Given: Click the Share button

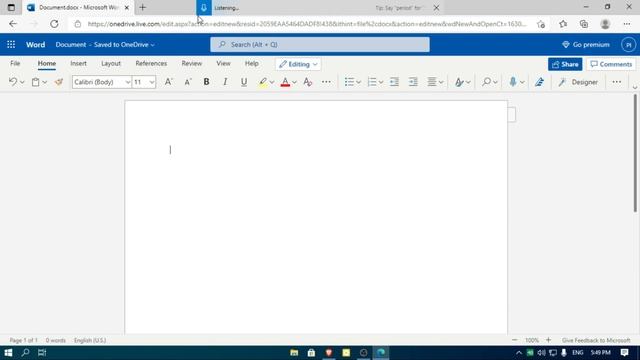Looking at the screenshot, I should (x=565, y=64).
